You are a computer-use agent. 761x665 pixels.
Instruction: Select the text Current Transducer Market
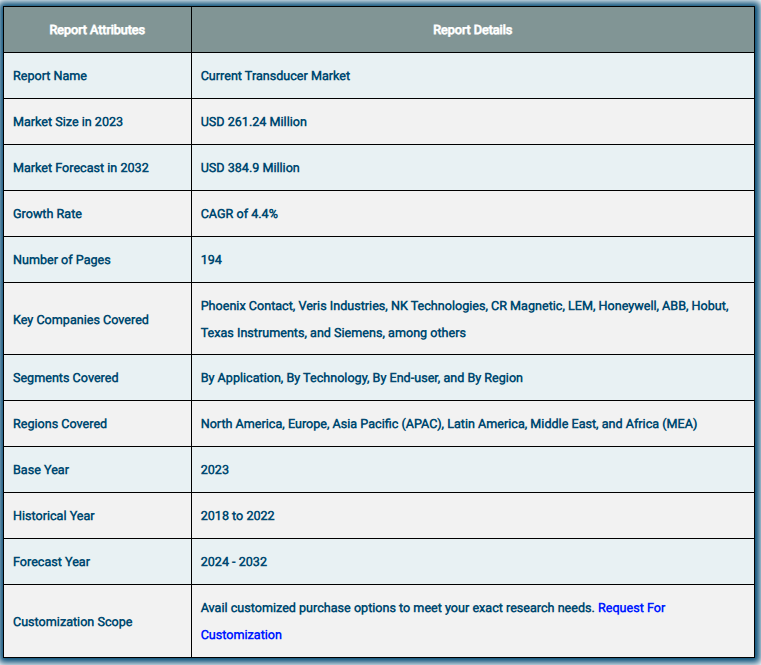pos(275,76)
